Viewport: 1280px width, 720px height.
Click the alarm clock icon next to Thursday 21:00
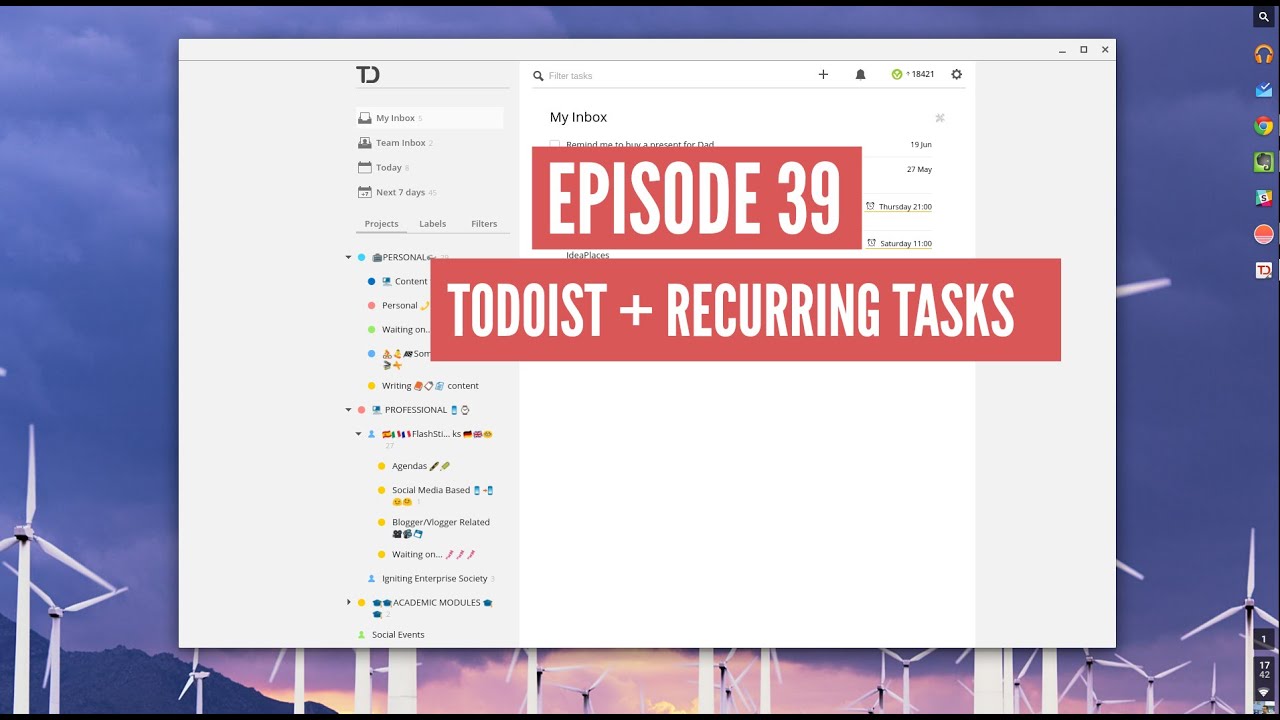tap(870, 206)
